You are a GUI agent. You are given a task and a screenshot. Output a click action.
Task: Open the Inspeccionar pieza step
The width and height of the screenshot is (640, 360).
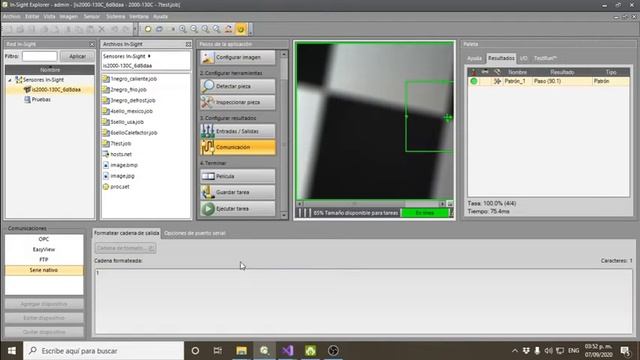tap(238, 102)
